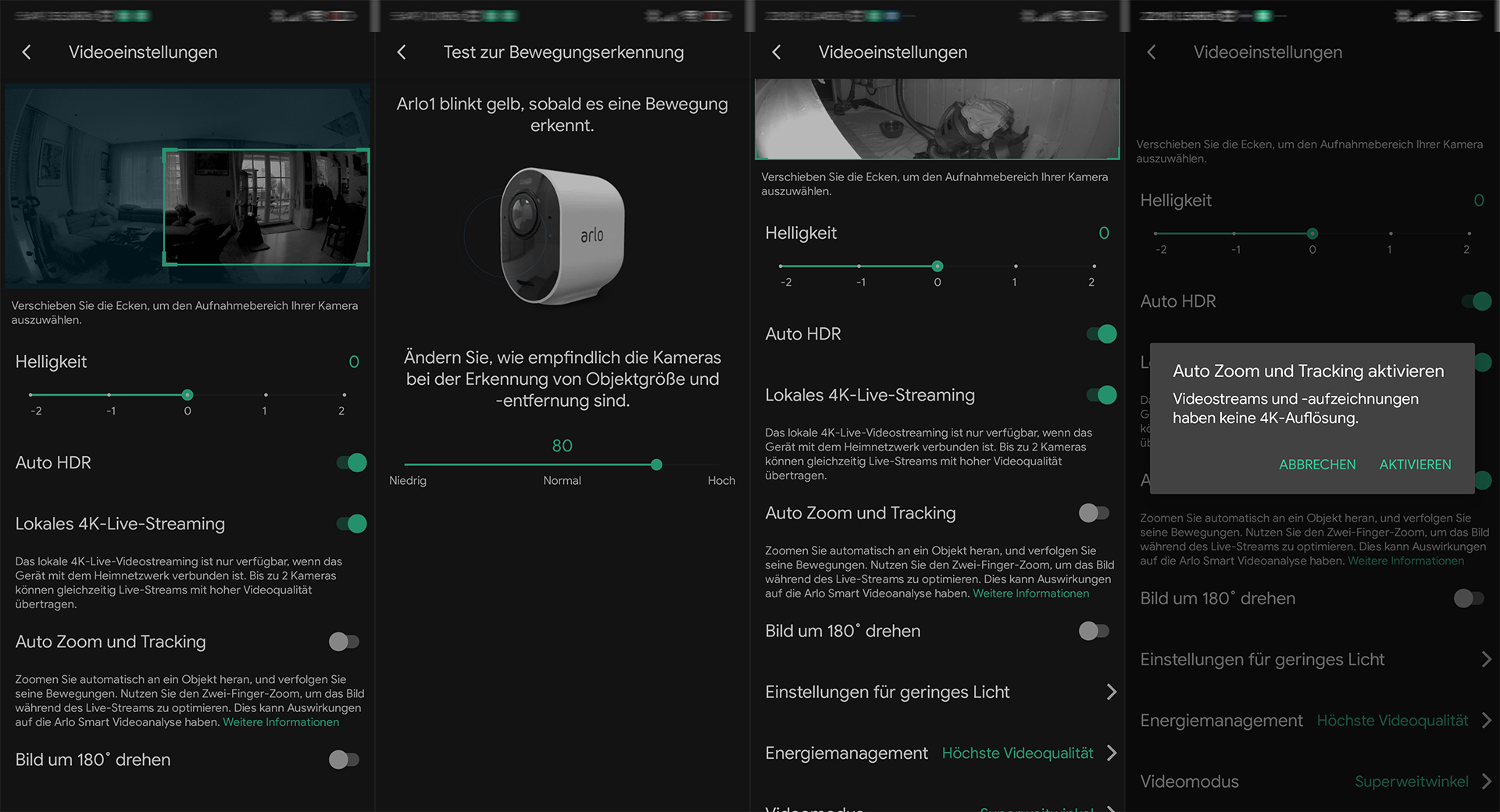Set Helligkeit slider to 1 in first panel

click(266, 395)
